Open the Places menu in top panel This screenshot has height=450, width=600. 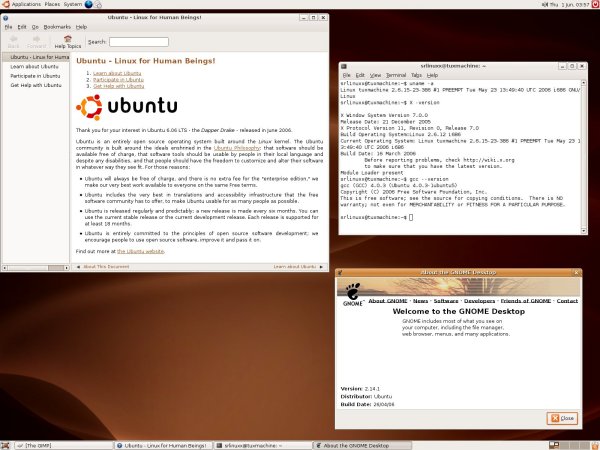[x=54, y=5]
